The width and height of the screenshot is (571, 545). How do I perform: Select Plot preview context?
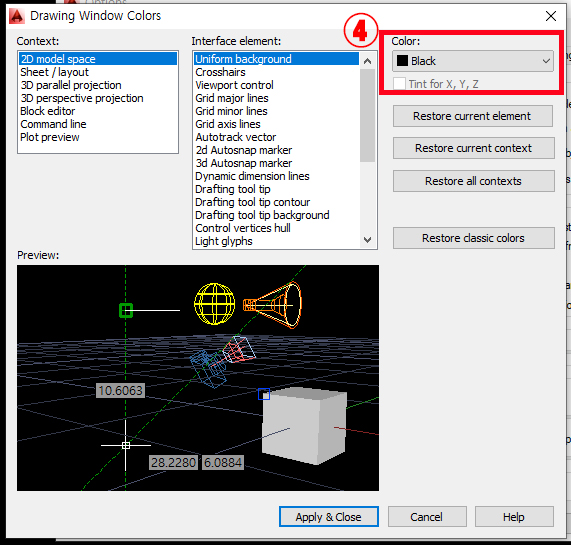tap(98, 137)
